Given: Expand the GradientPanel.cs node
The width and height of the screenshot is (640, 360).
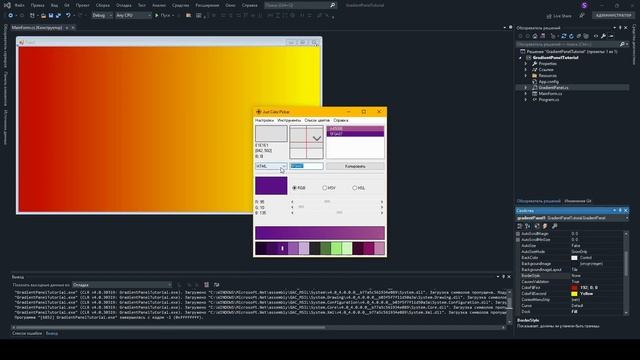Looking at the screenshot, I should (x=526, y=87).
